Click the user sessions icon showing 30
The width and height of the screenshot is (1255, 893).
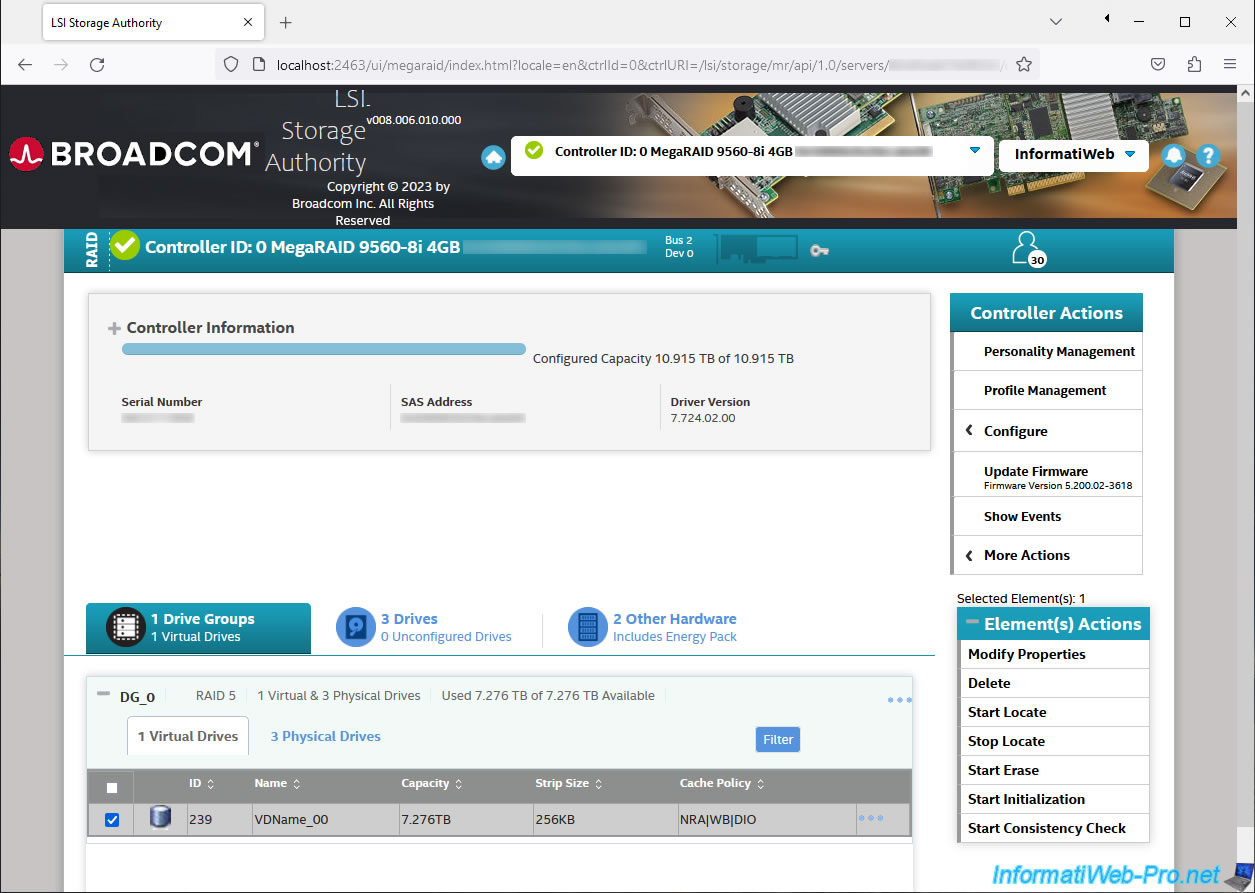(x=1028, y=249)
